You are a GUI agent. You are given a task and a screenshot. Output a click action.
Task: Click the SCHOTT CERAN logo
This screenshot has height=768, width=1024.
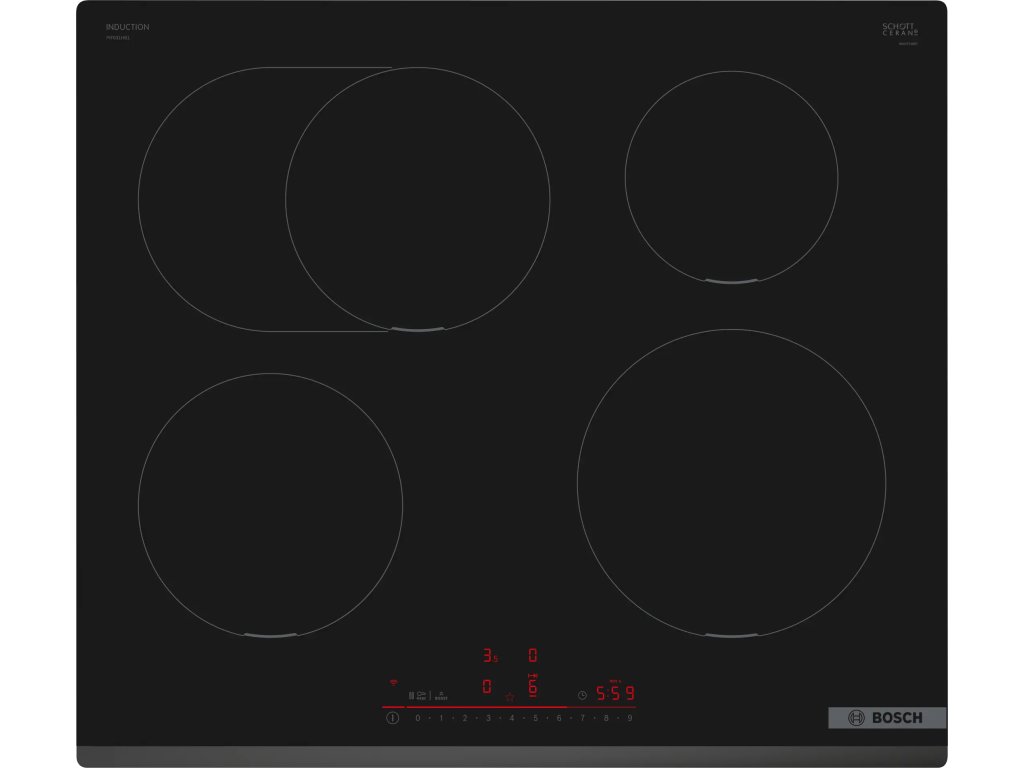coord(898,30)
